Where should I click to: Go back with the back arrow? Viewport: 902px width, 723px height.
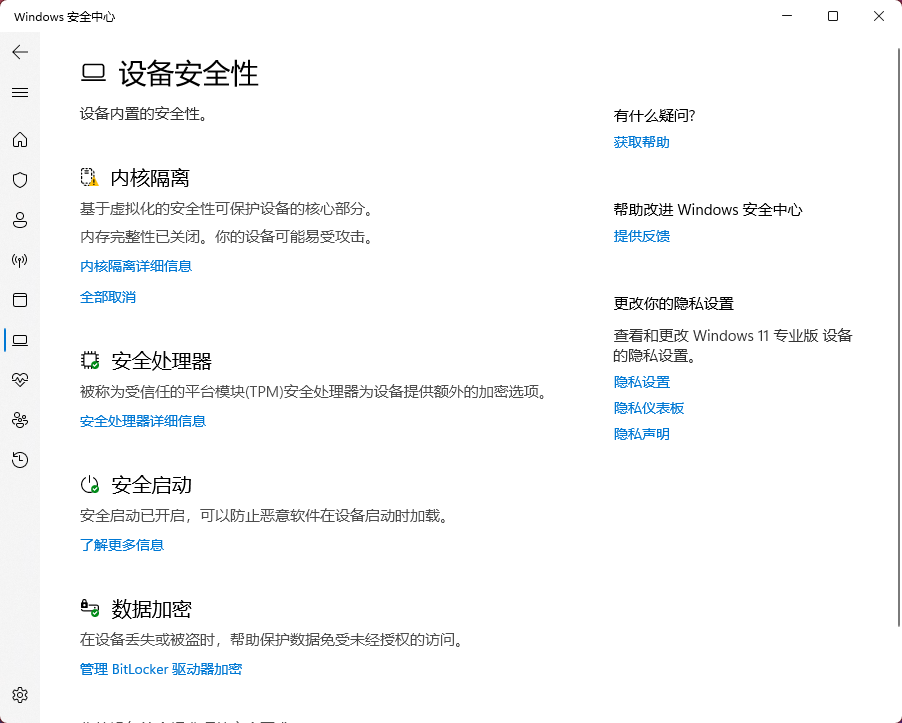20,52
